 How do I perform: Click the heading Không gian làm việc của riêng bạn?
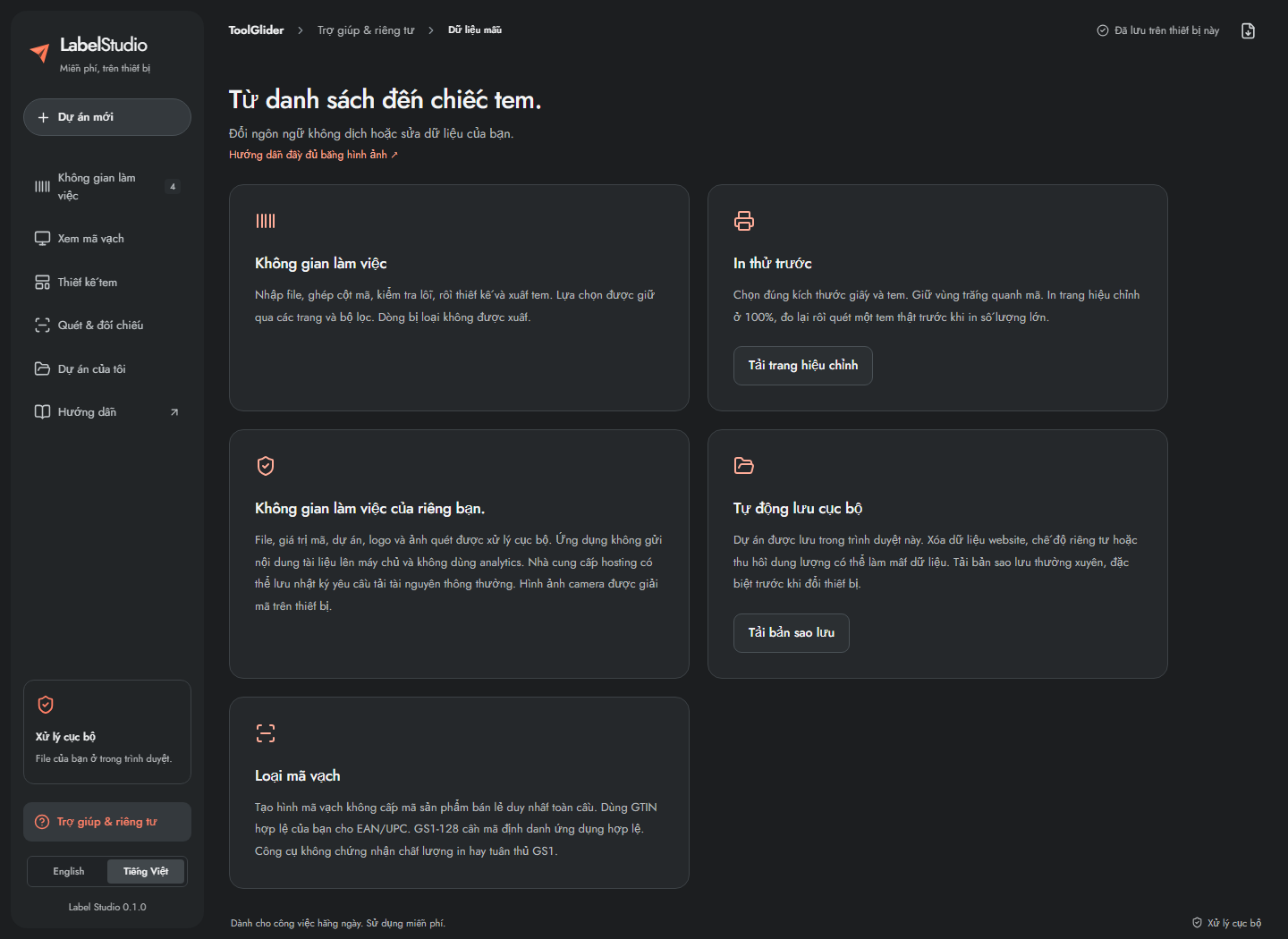370,509
